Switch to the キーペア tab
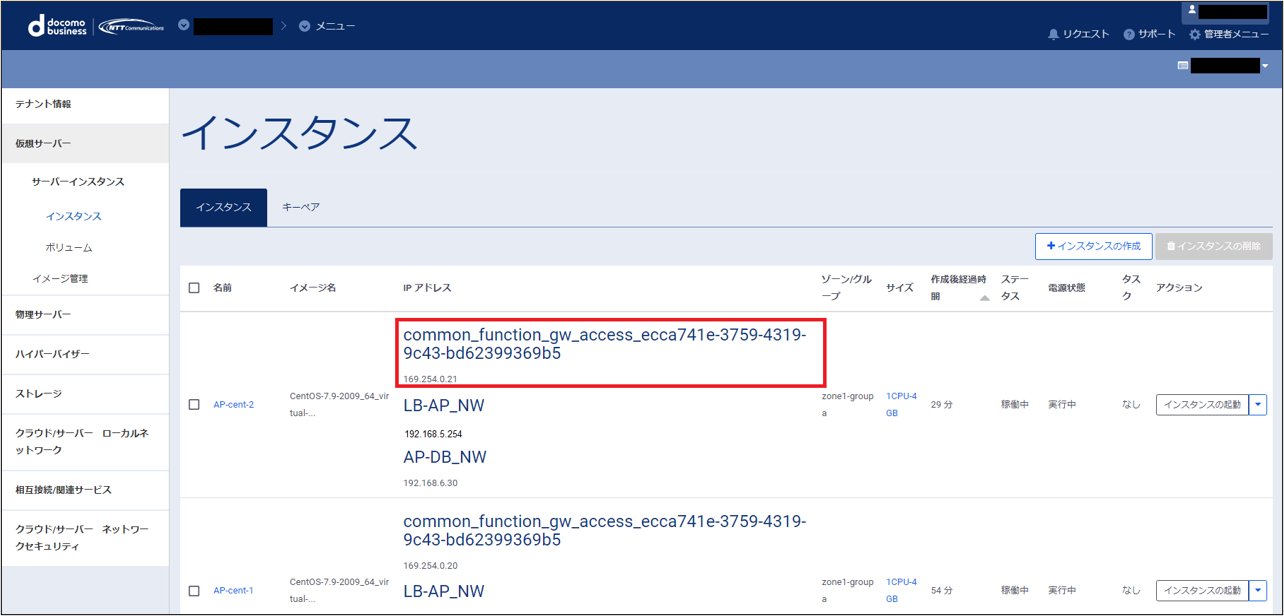The image size is (1284, 616). (x=301, y=207)
